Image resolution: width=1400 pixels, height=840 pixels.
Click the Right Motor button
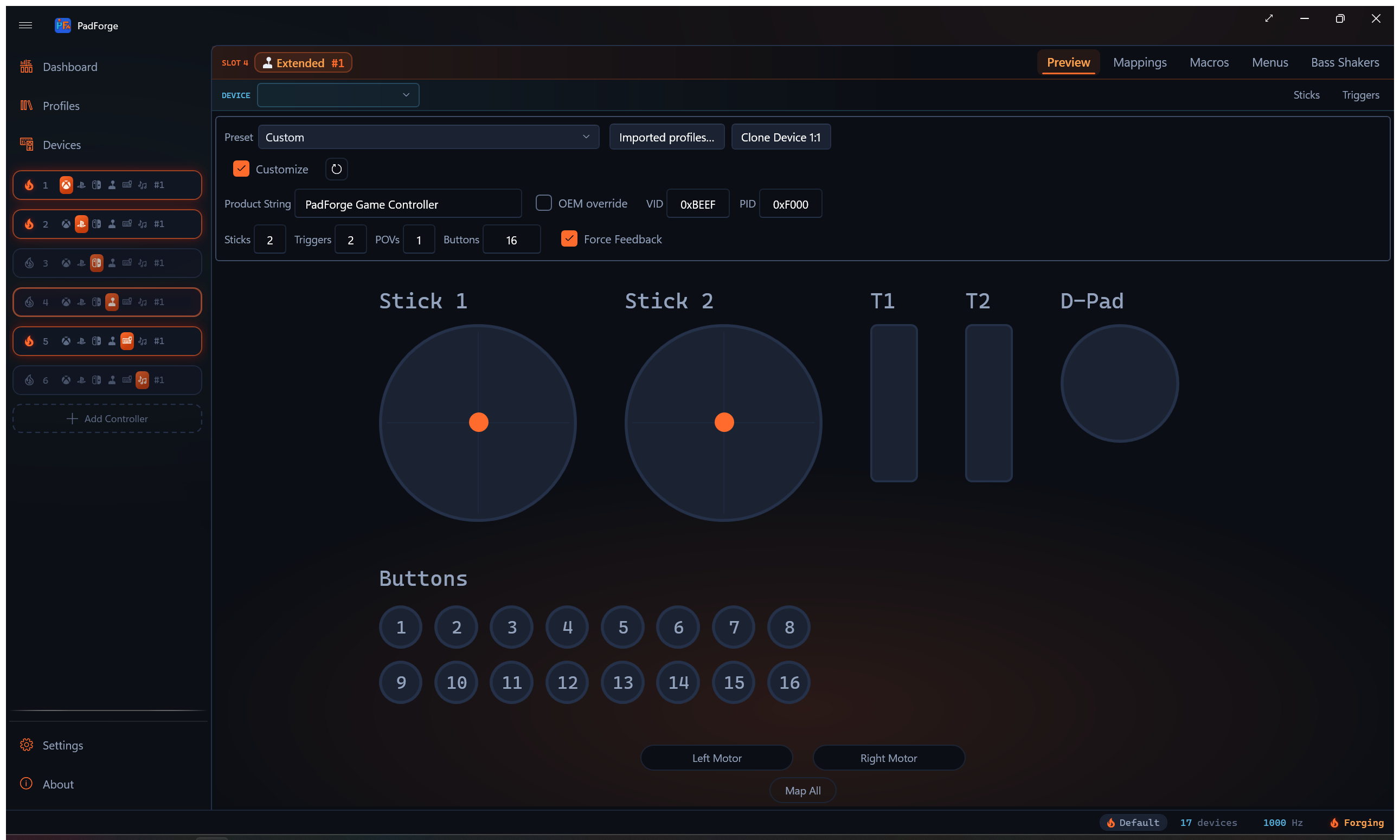[888, 758]
